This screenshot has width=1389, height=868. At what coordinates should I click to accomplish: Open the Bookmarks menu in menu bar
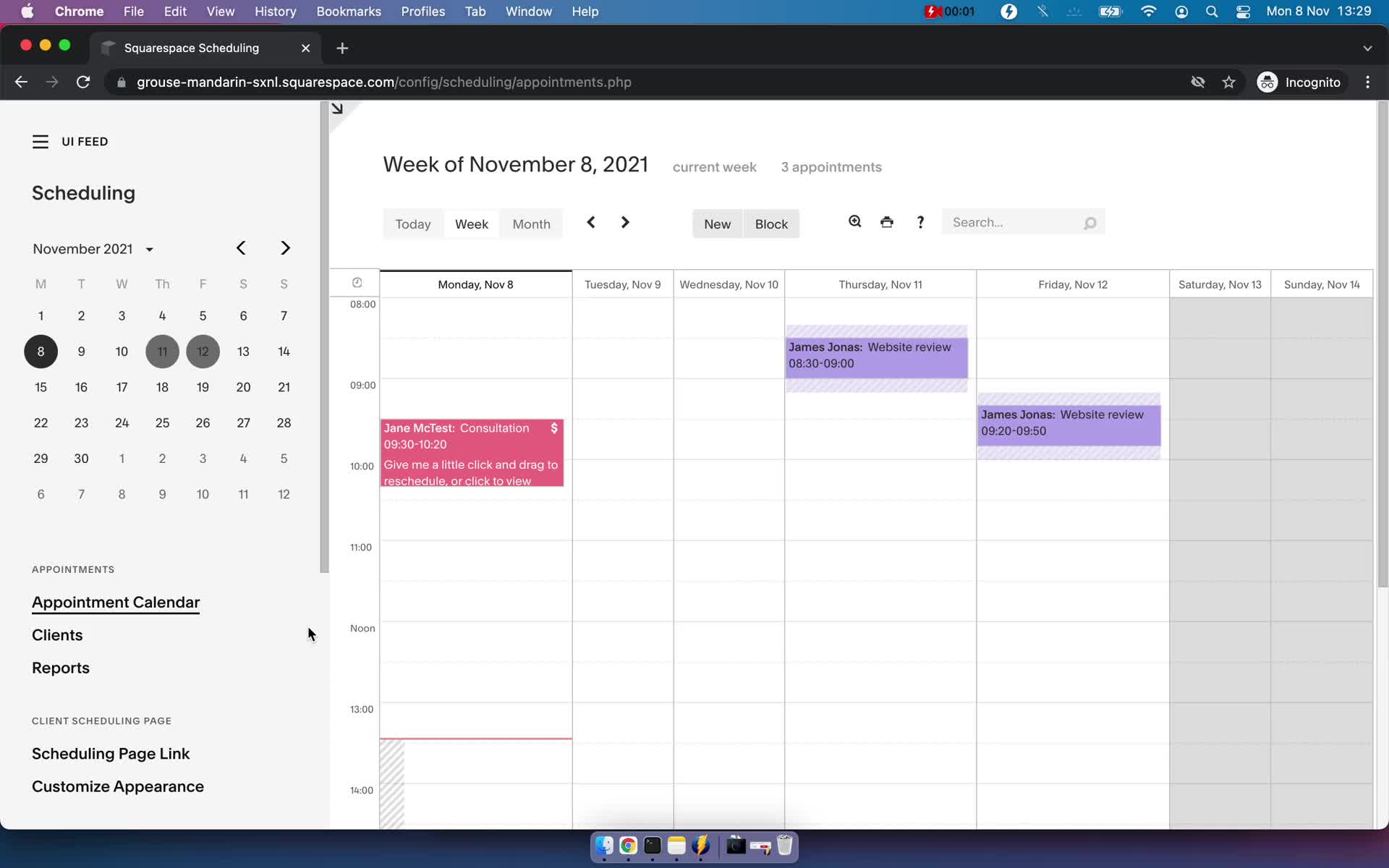click(x=349, y=12)
